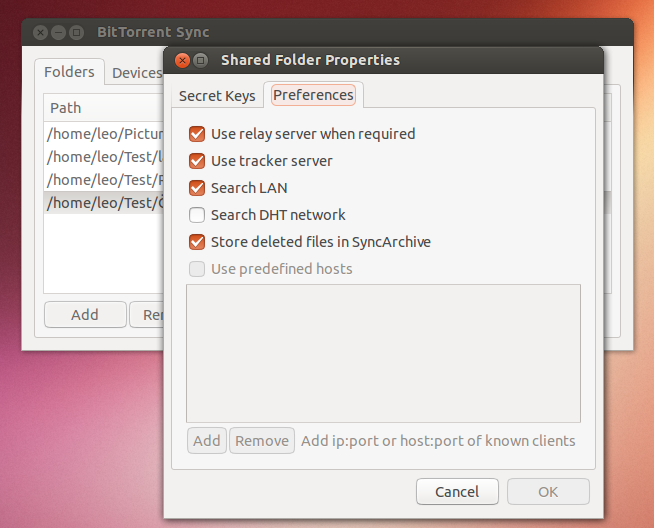Viewport: 654px width, 528px height.
Task: Close the BitTorrent Sync main window
Action: (39, 32)
